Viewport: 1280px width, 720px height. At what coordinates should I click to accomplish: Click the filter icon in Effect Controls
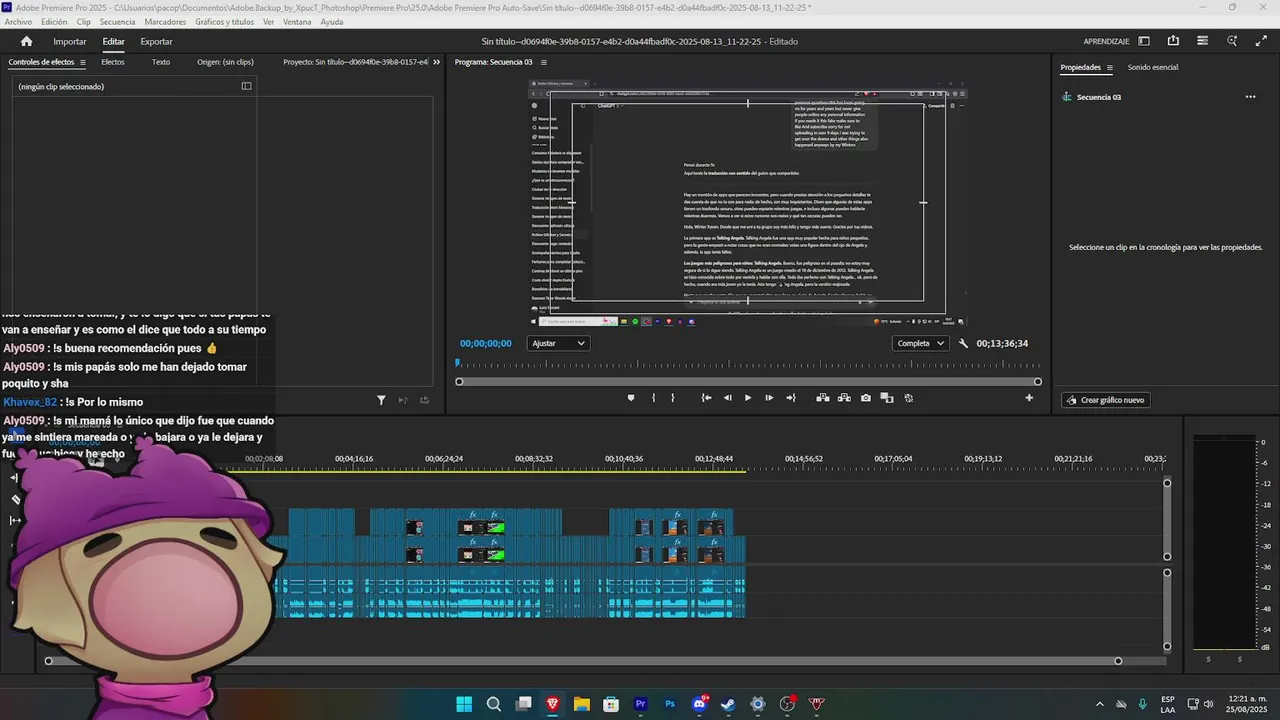pos(381,400)
